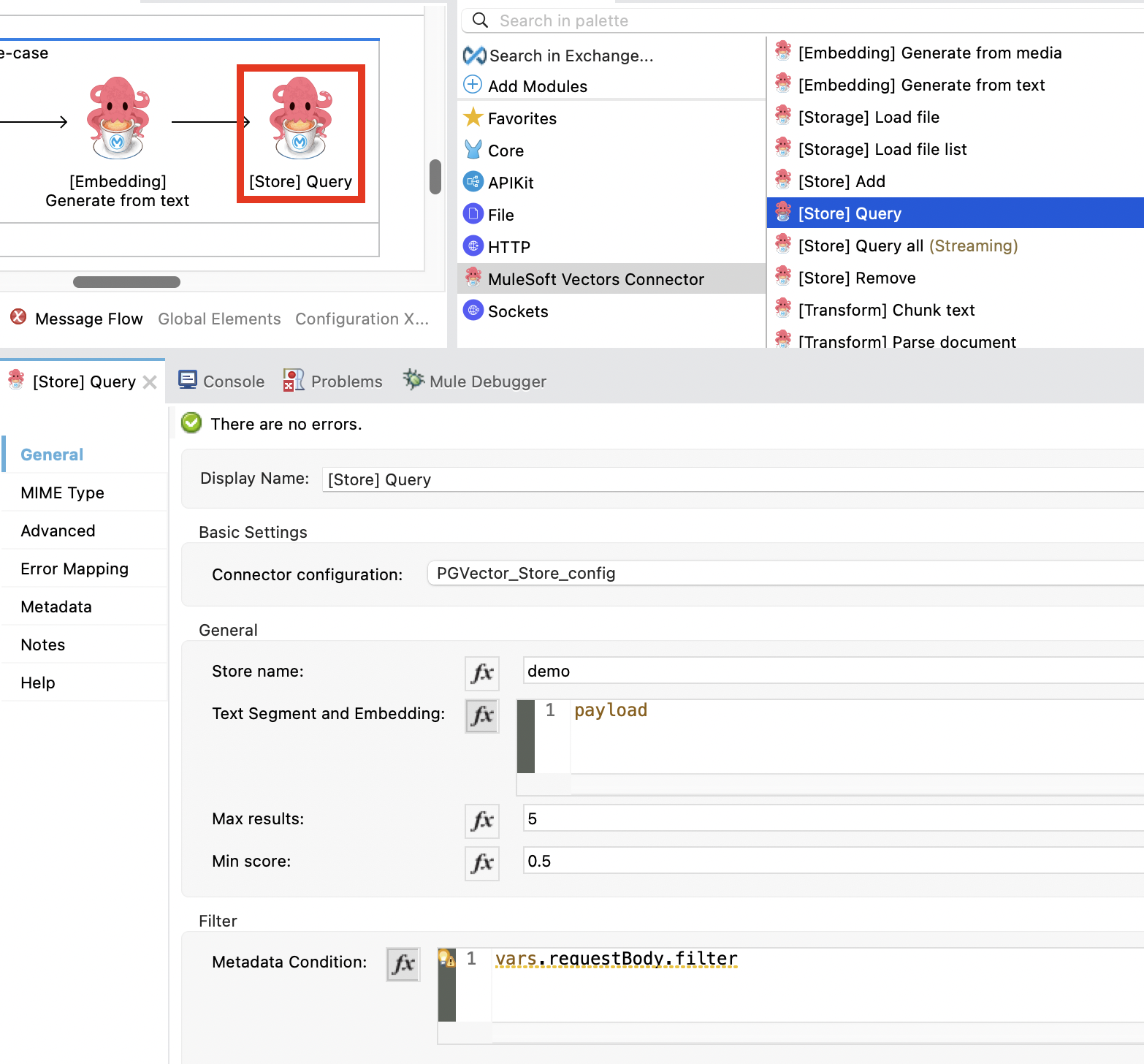Select the File module icon
Viewport: 1144px width, 1064px height.
point(473,214)
